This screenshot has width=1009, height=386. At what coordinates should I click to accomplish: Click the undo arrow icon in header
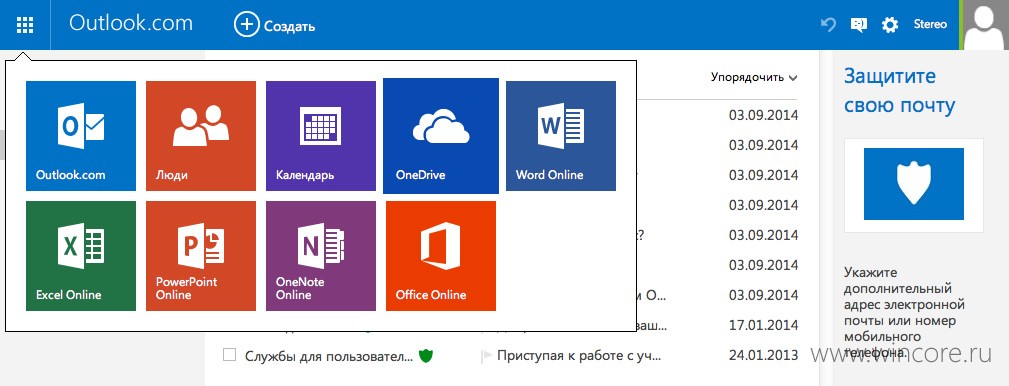(828, 25)
